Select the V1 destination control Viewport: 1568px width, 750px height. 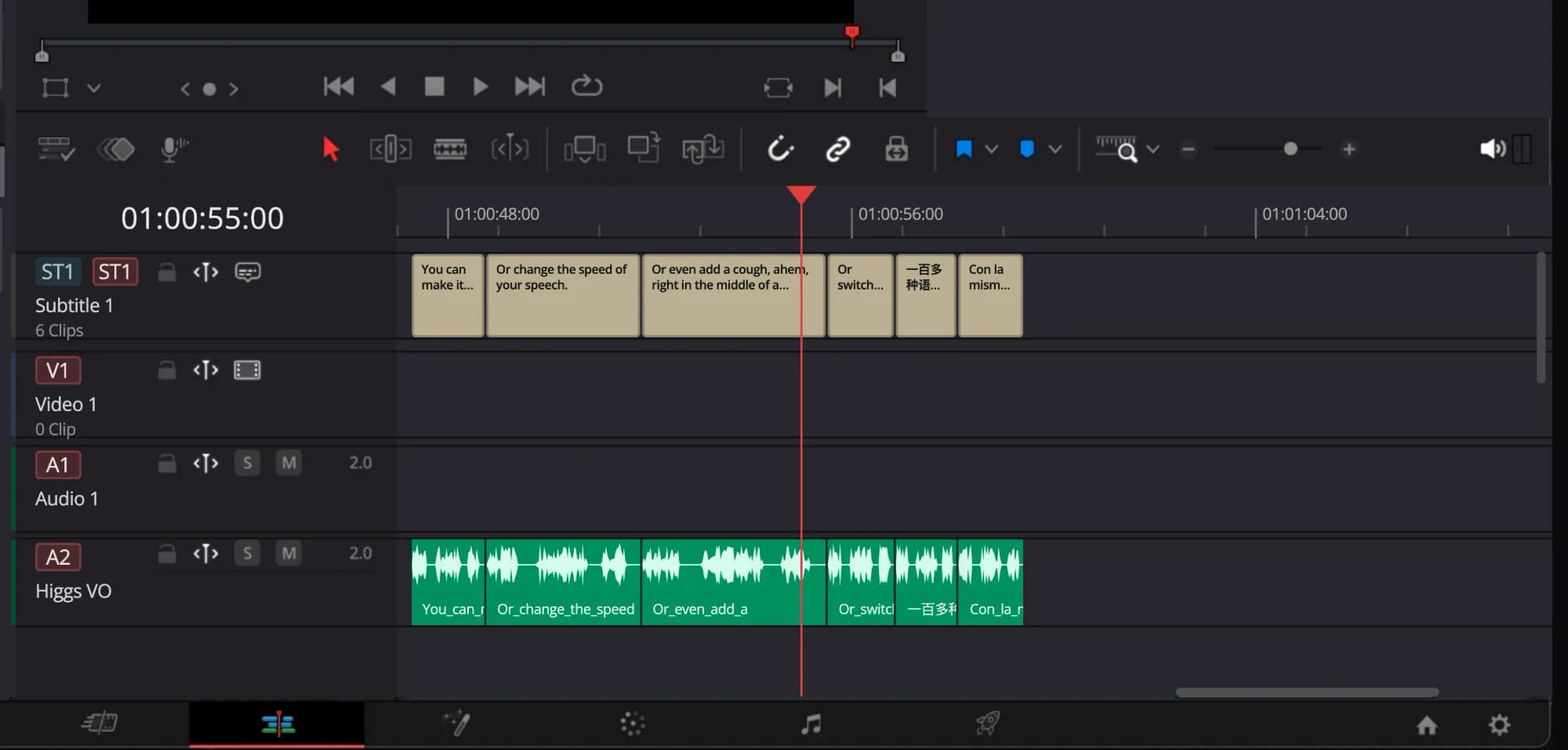[x=58, y=370]
